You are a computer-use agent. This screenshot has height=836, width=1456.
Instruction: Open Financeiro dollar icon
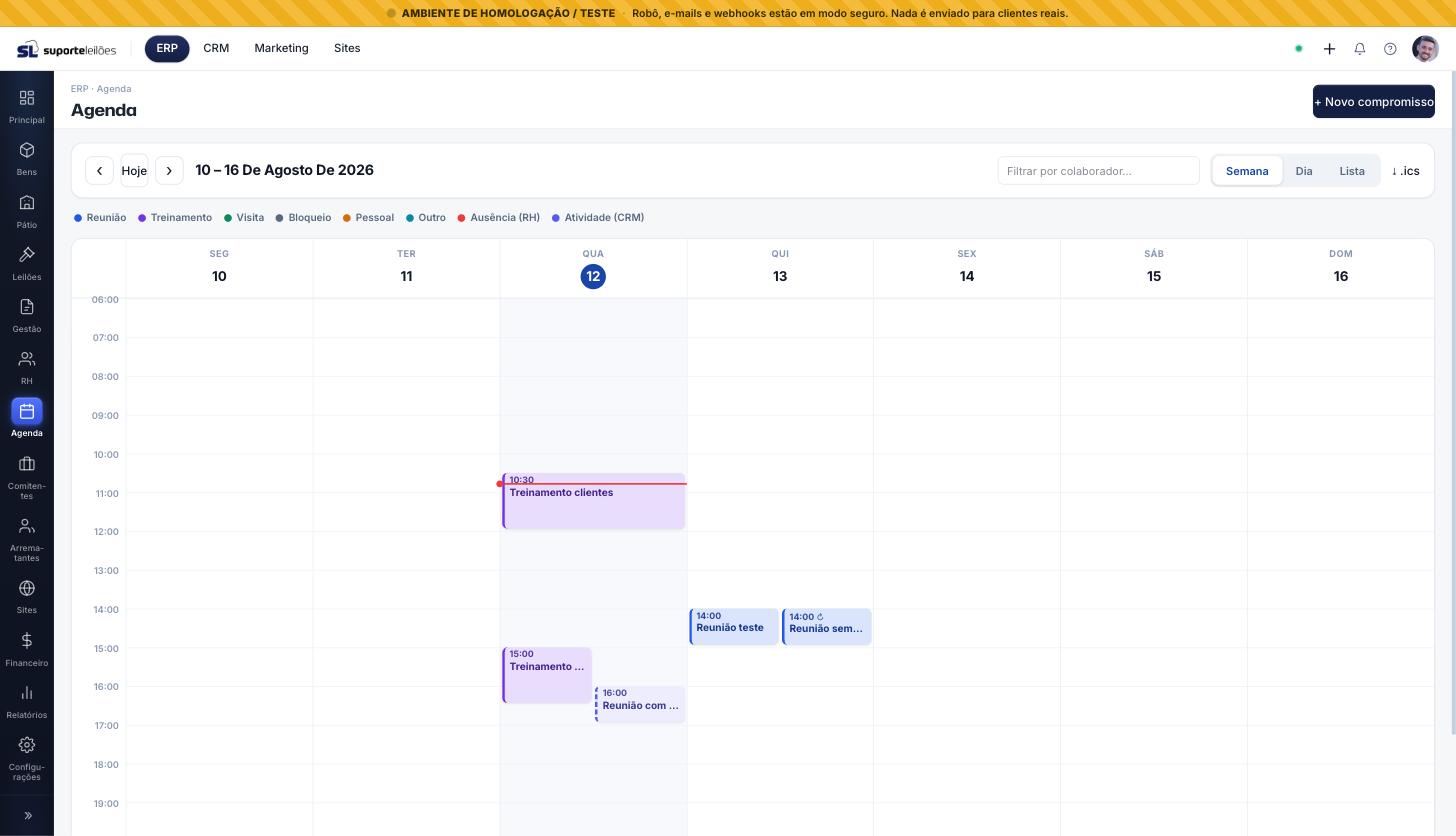point(27,641)
